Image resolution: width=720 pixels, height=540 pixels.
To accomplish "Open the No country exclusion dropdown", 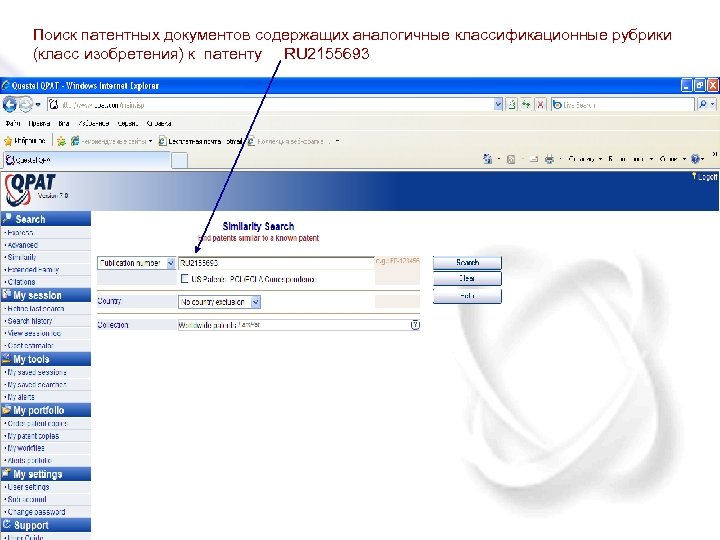I will [219, 302].
